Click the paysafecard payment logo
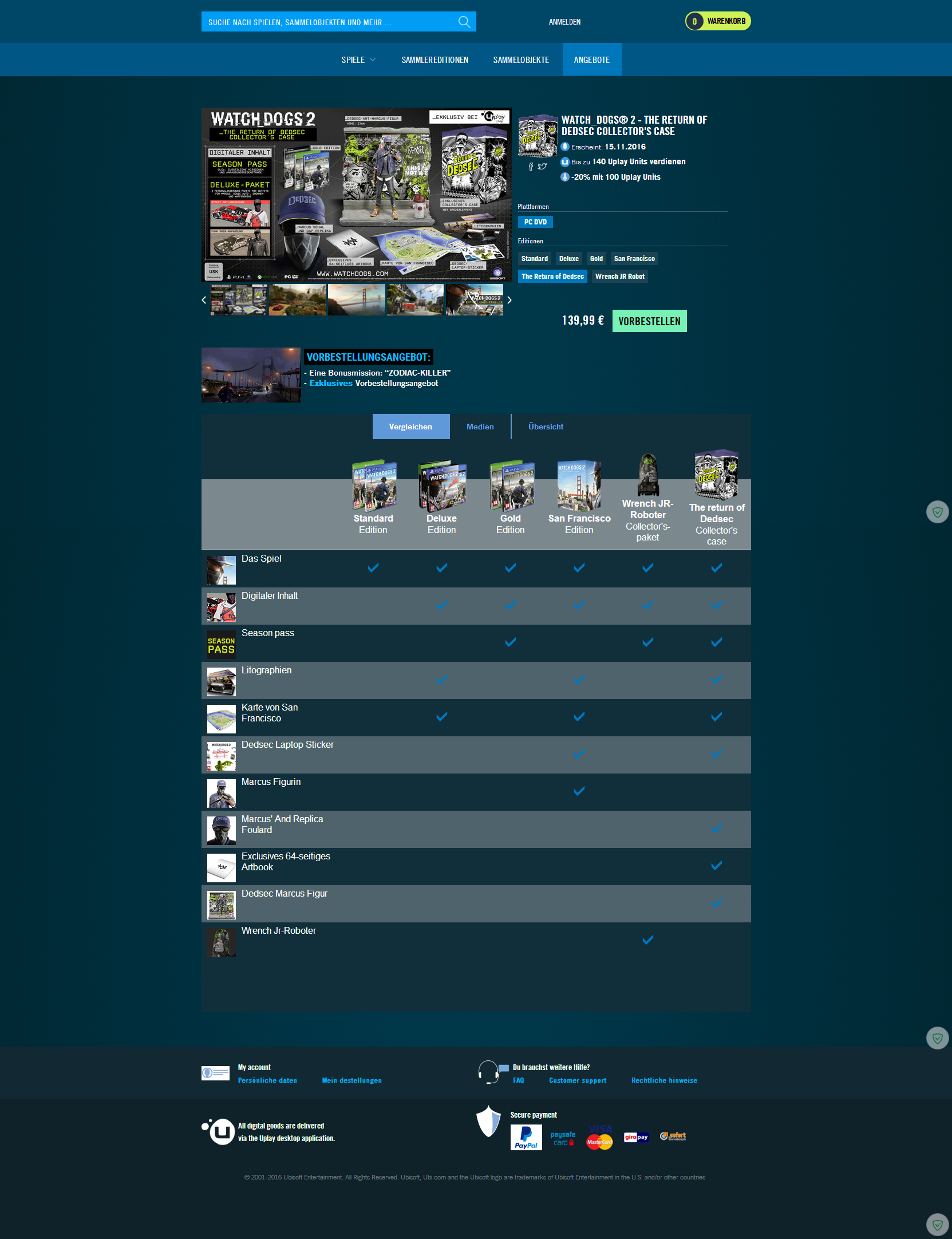The height and width of the screenshot is (1239, 952). [x=563, y=1138]
